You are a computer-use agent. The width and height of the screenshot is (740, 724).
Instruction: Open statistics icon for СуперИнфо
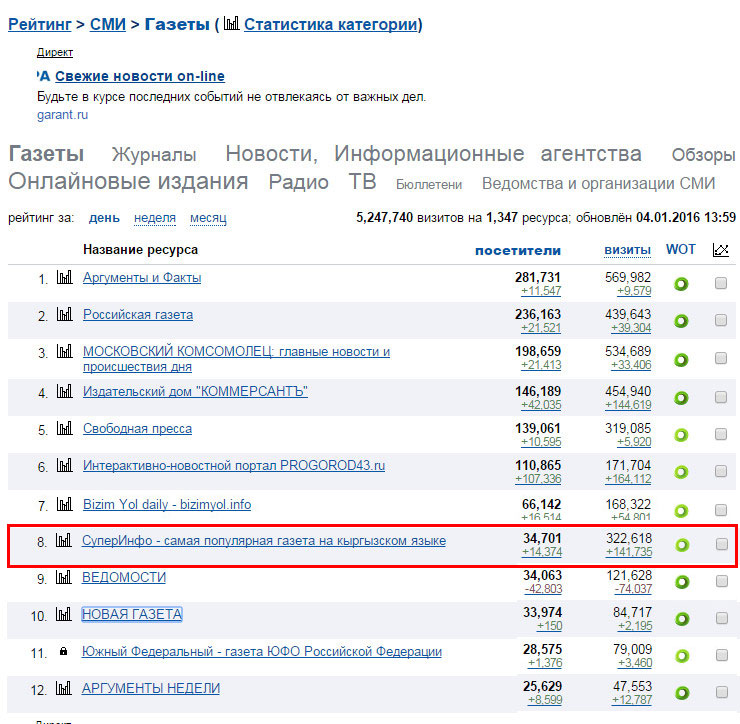(63, 540)
